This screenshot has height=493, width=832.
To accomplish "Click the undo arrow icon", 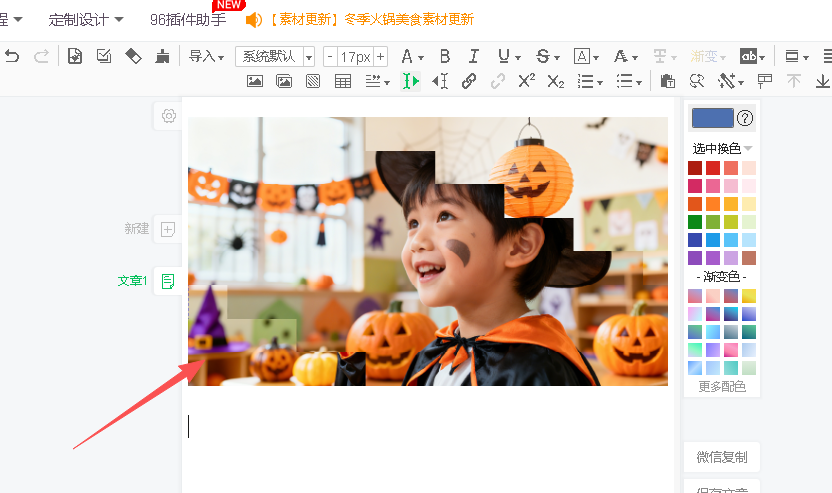I will 12,56.
